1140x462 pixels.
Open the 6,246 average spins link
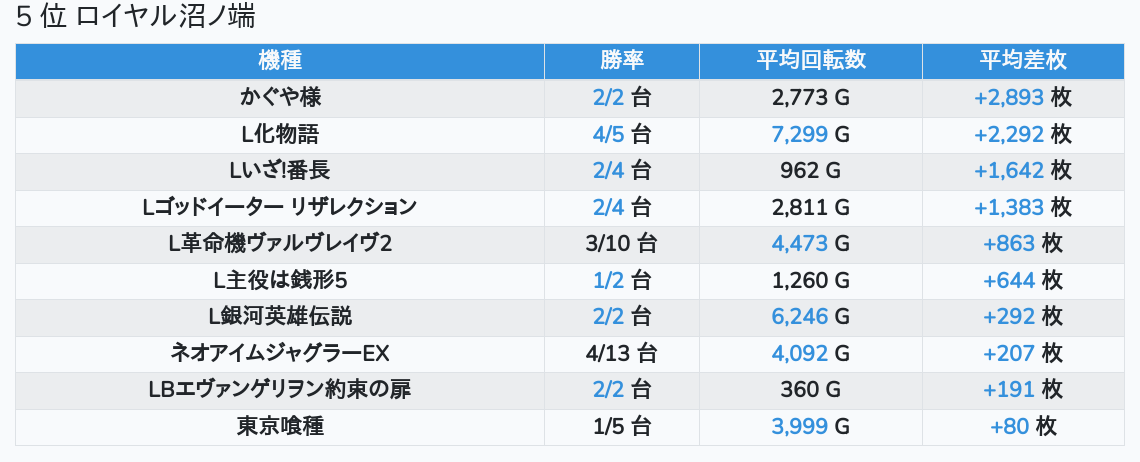[800, 317]
